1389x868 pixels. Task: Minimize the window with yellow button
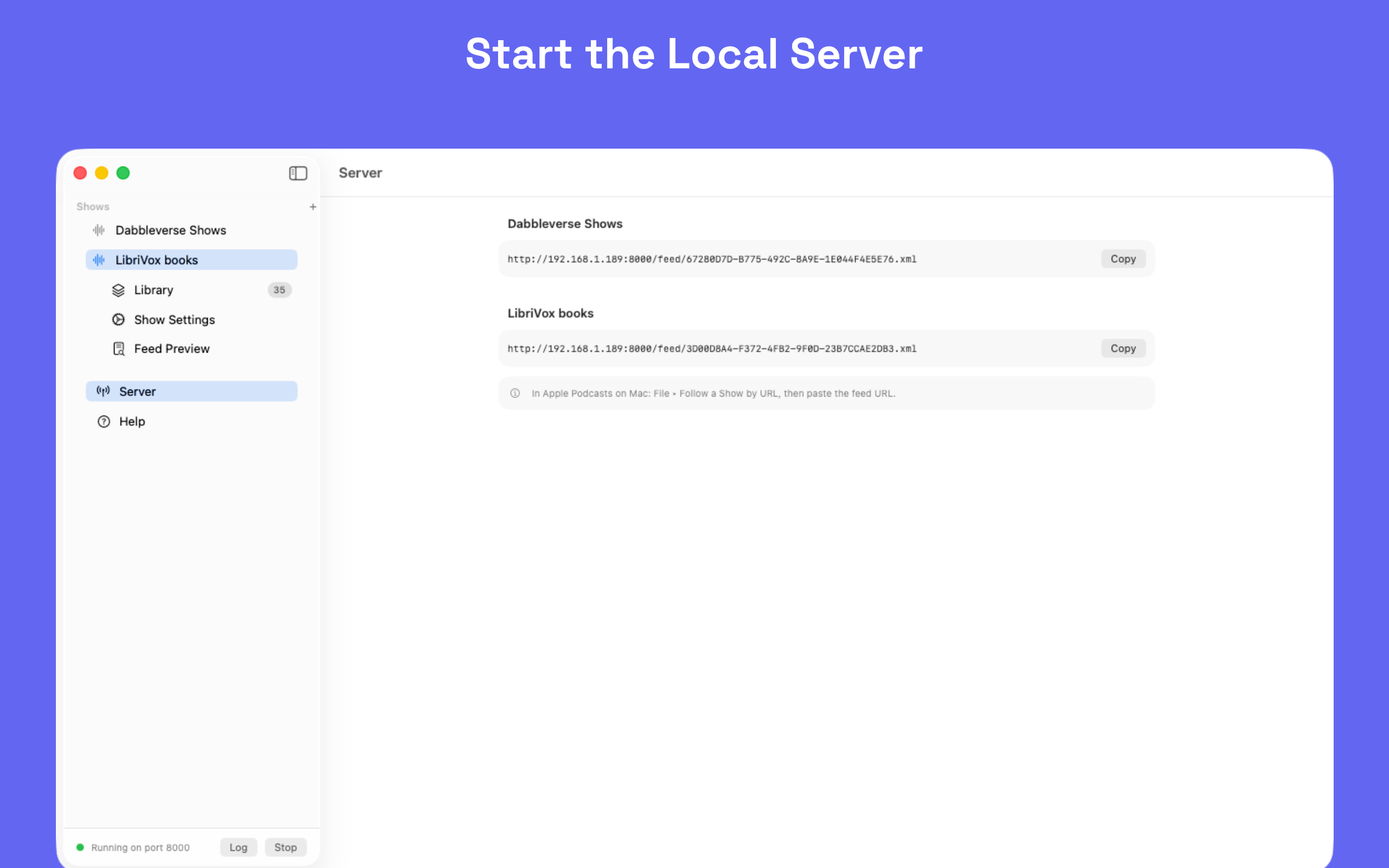point(101,173)
